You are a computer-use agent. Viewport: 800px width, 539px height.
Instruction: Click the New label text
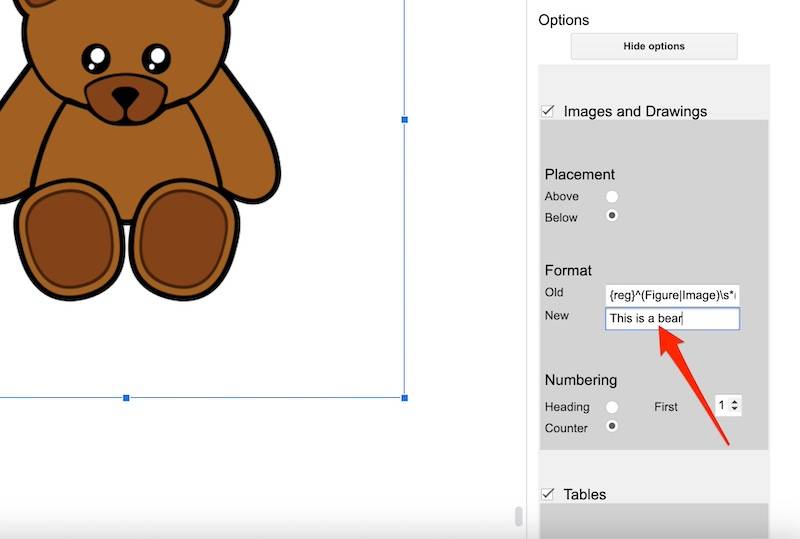pyautogui.click(x=556, y=315)
